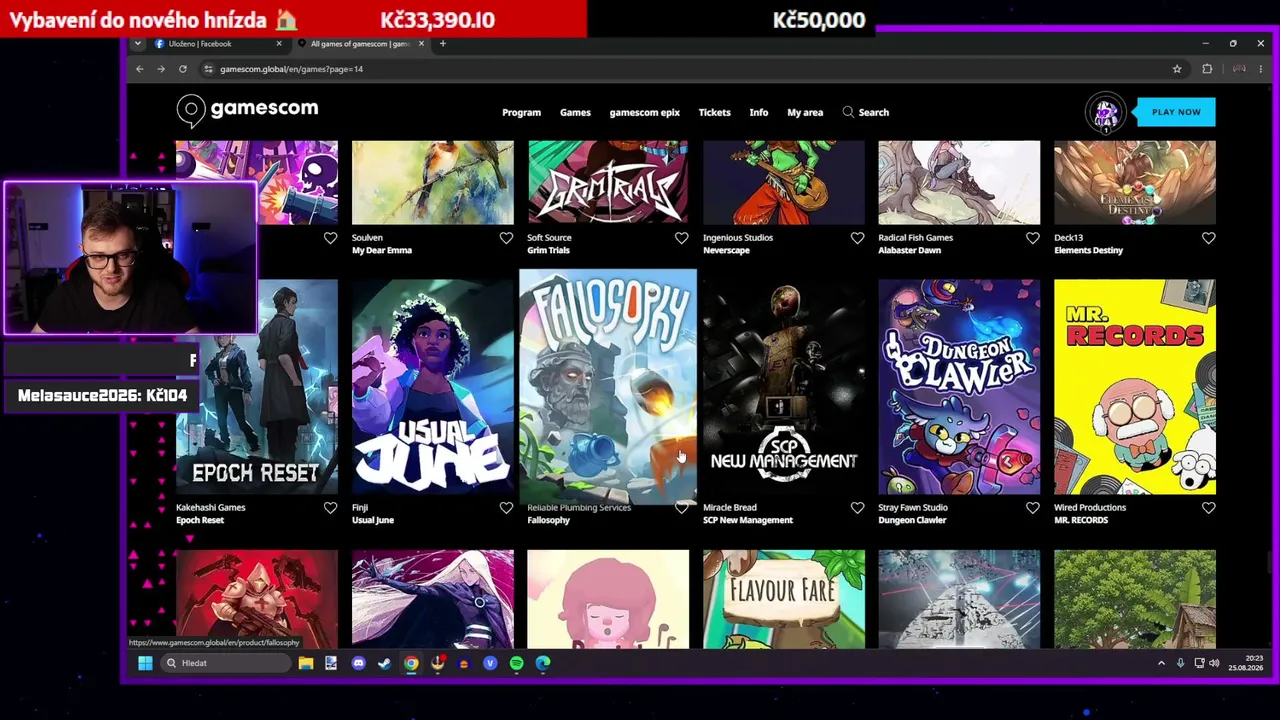The width and height of the screenshot is (1280, 720).
Task: Favorite My Dear Emma with heart icon
Action: [506, 238]
